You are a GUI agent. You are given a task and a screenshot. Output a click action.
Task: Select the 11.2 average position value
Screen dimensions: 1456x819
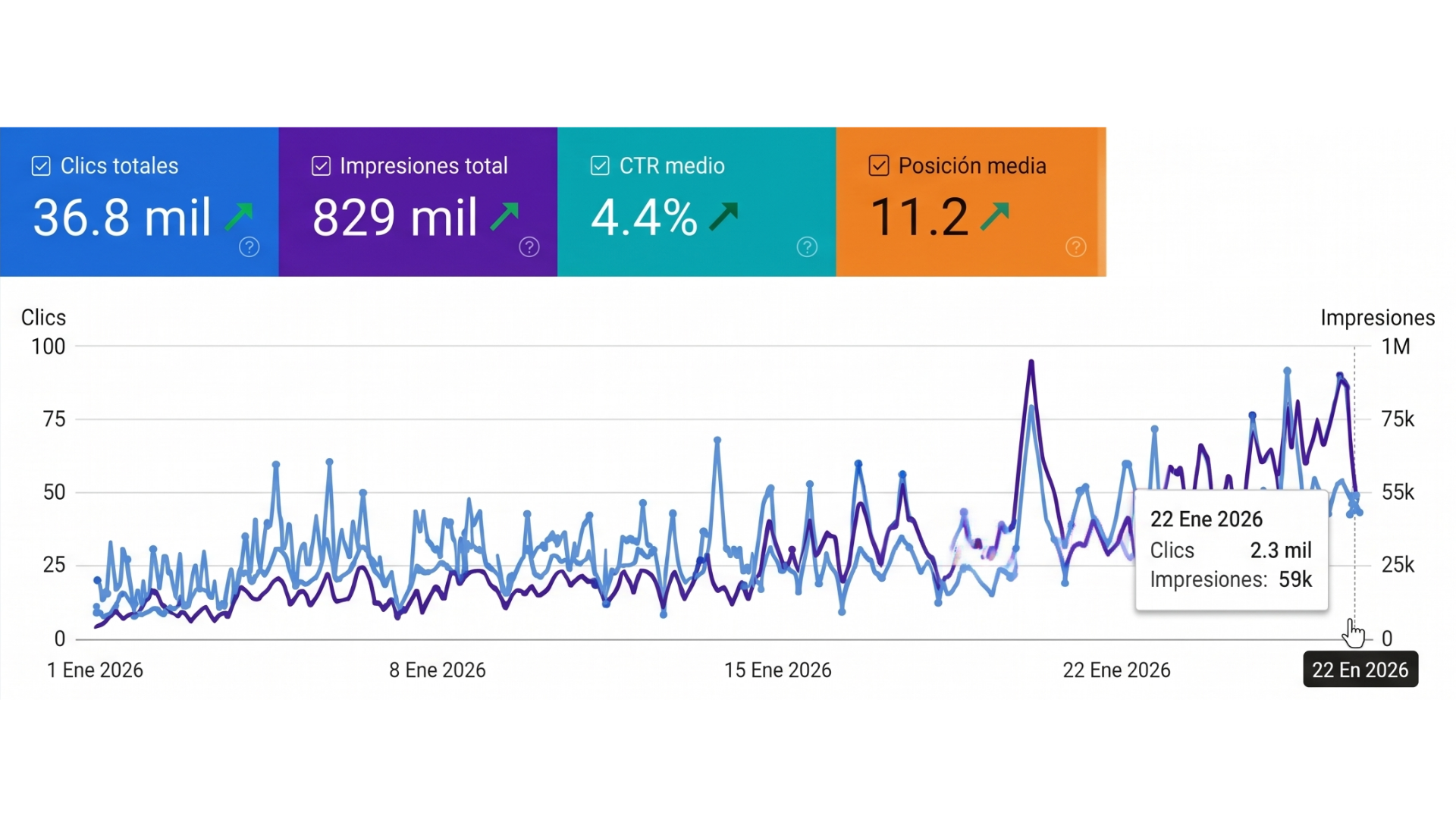pos(919,218)
